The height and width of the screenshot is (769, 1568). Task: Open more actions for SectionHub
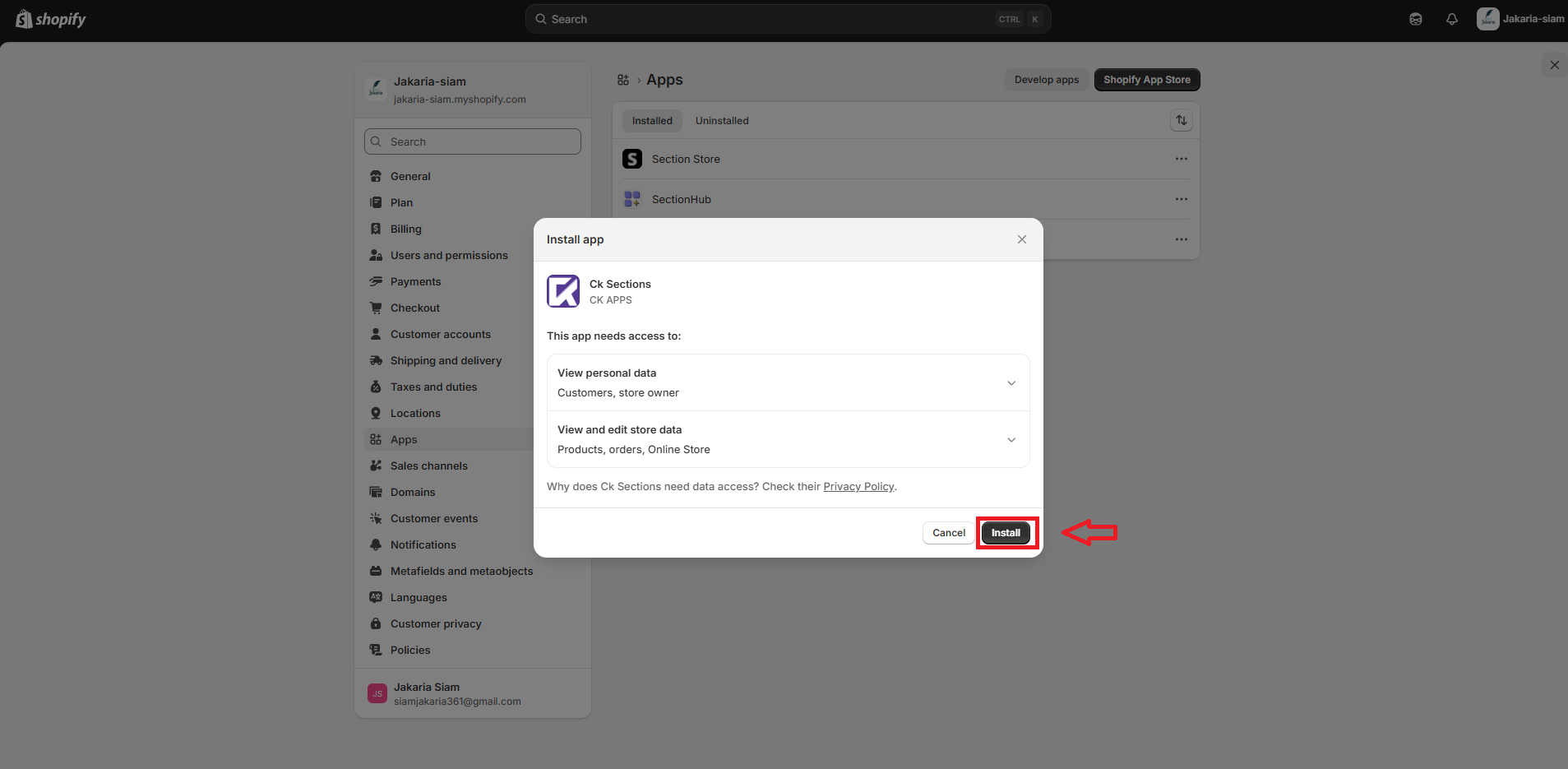[x=1181, y=199]
